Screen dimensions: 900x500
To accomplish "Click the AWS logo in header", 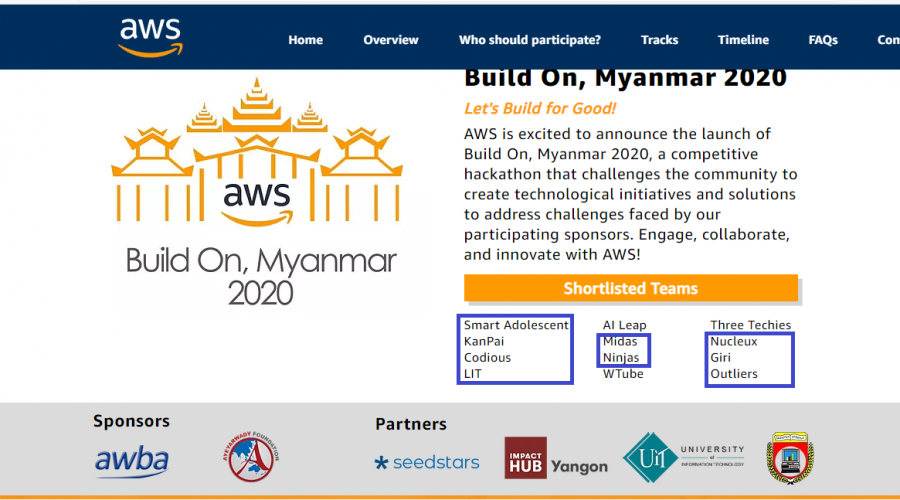I will coord(150,37).
